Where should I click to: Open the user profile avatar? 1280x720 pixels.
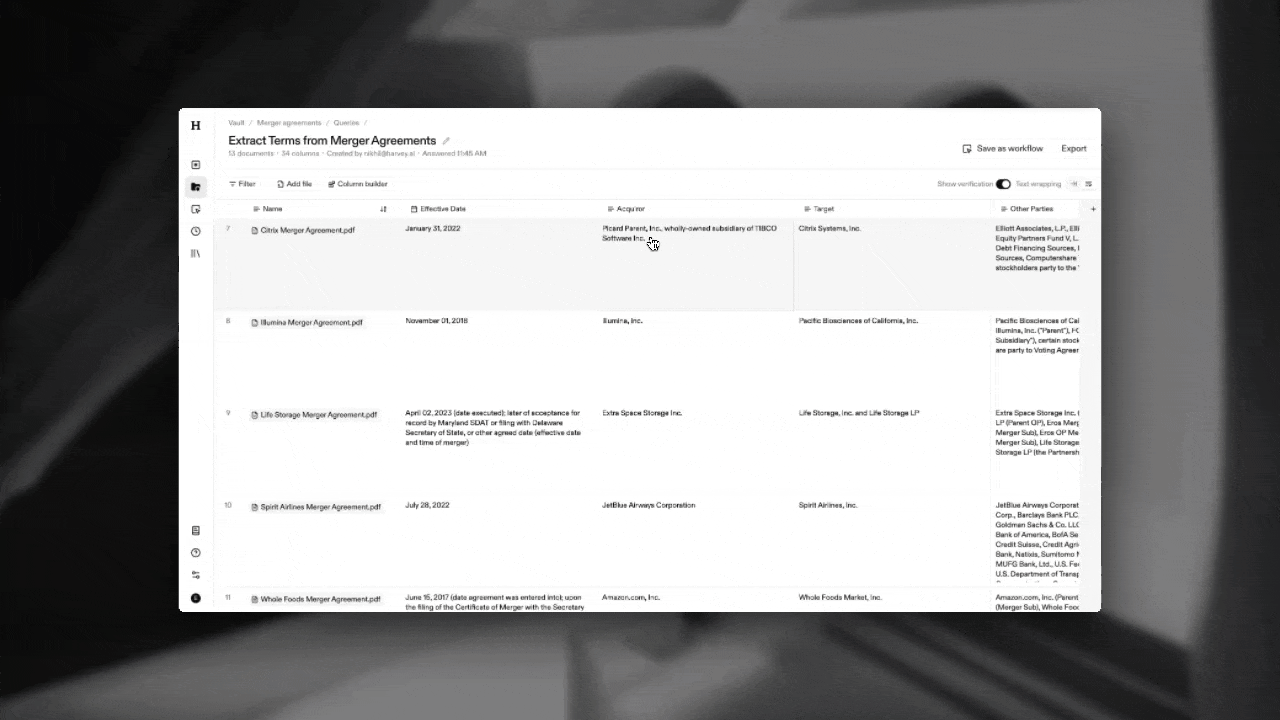[195, 598]
